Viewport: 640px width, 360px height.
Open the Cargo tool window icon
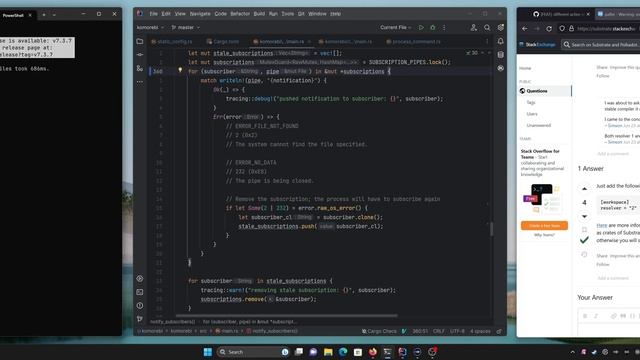(x=500, y=68)
